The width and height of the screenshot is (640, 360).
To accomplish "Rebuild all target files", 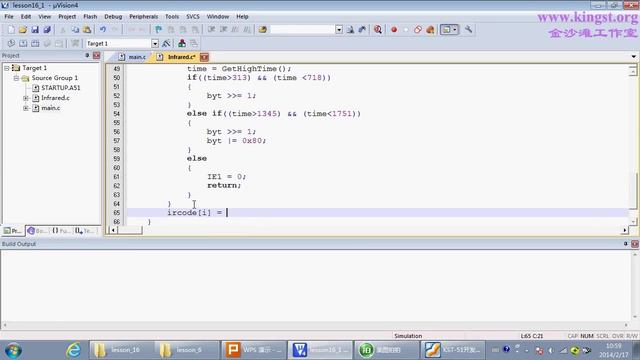I will [35, 43].
